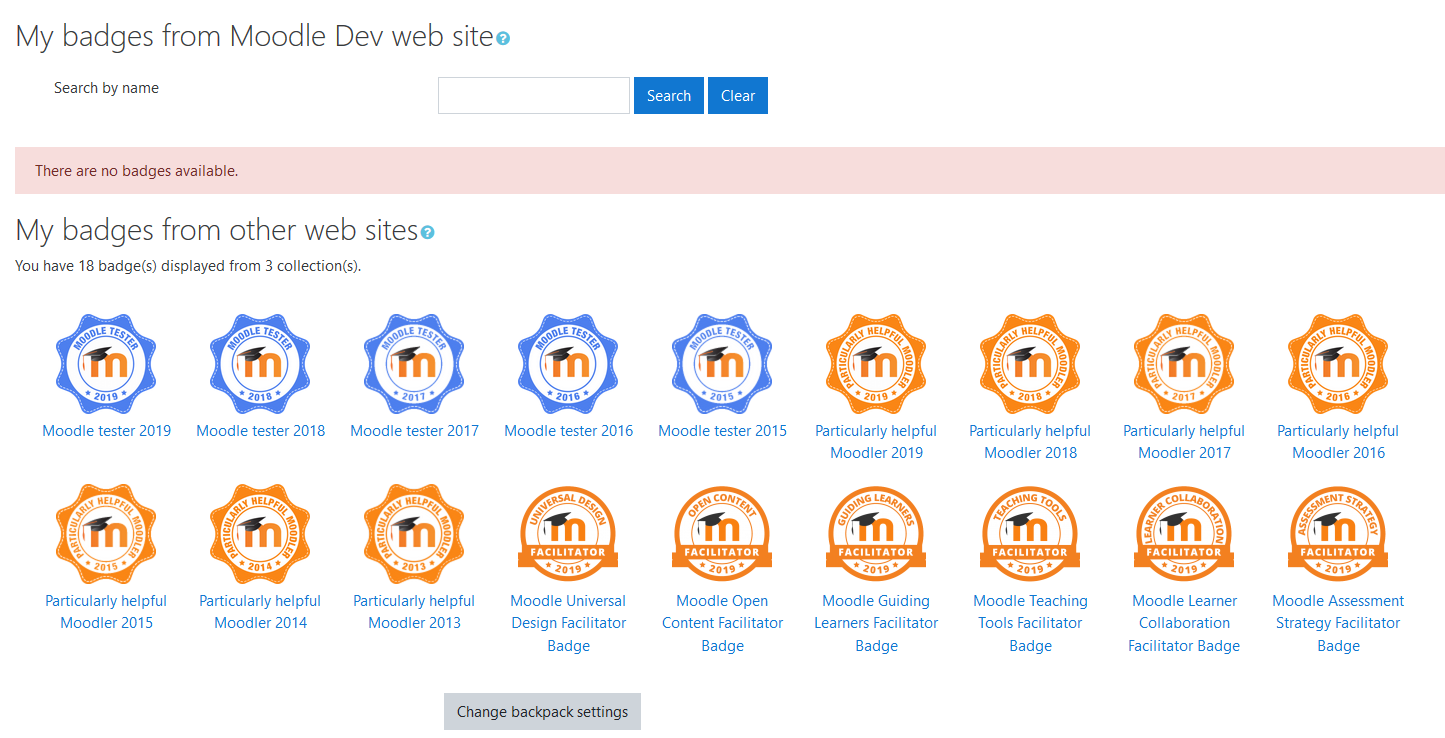Click Learner Collaboration Facilitator badge image
Image resolution: width=1445 pixels, height=738 pixels.
click(x=1185, y=534)
